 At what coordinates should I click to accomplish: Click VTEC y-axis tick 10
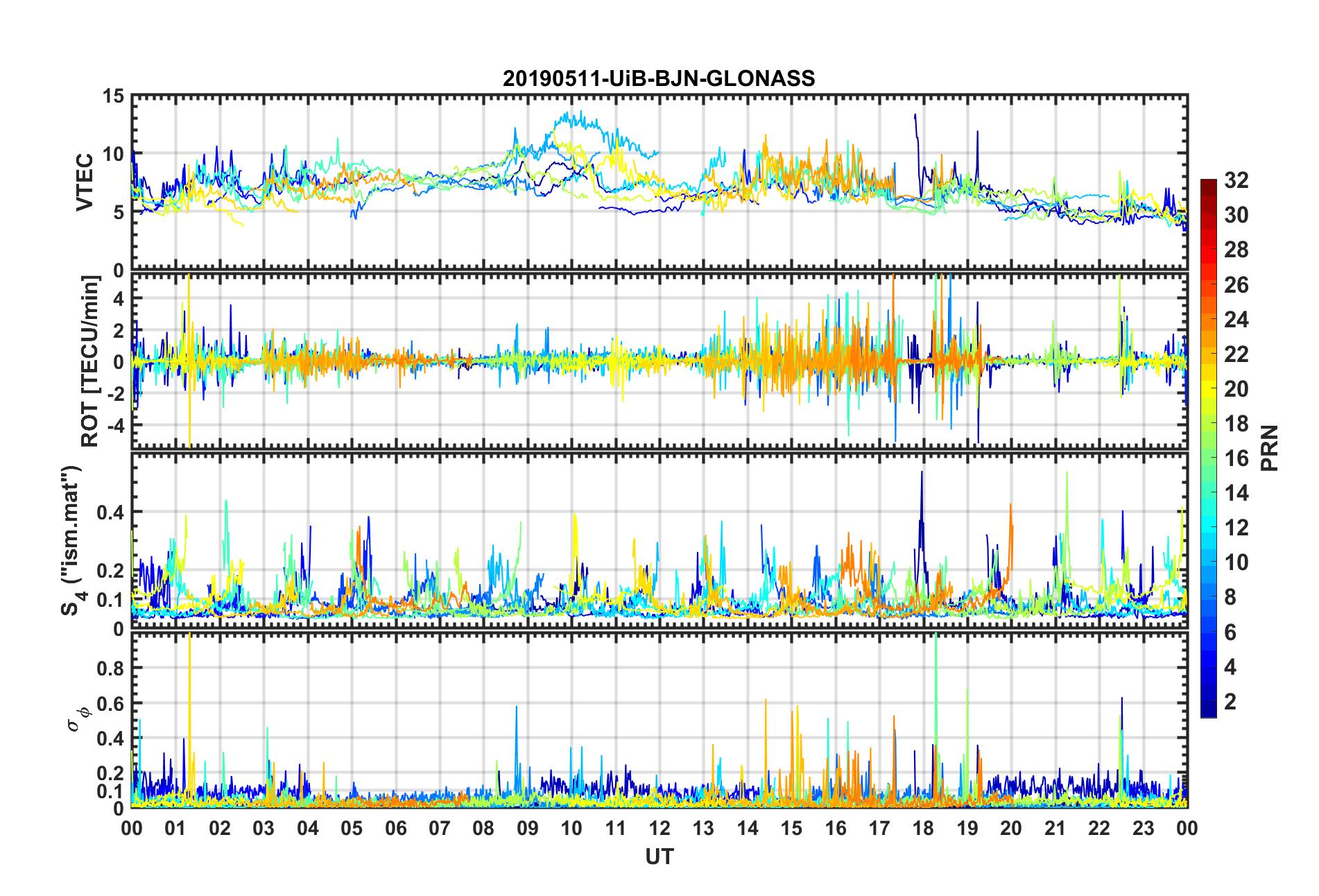(113, 154)
